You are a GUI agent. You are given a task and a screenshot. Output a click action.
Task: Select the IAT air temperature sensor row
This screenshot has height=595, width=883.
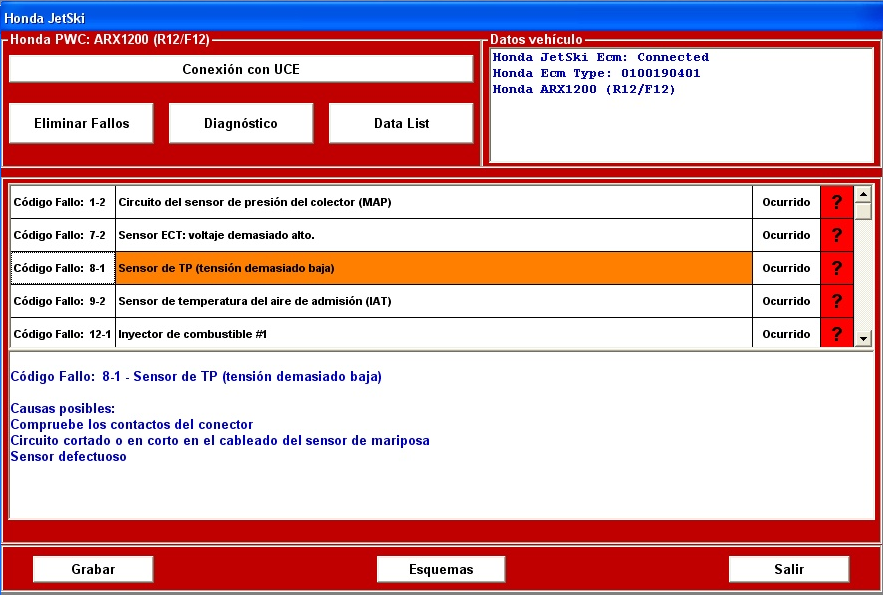coord(433,301)
